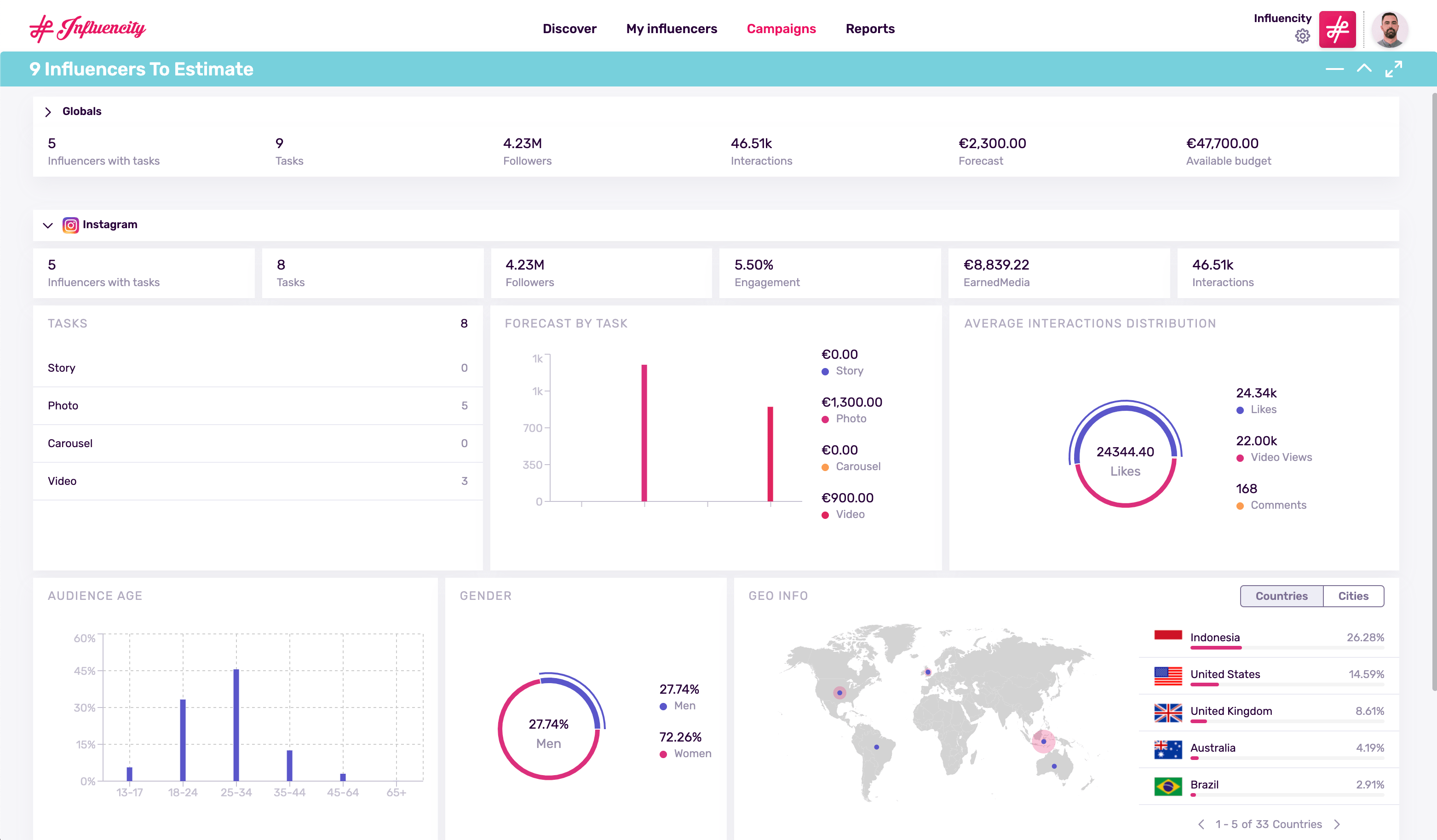
Task: Advance to next page of countries
Action: [1337, 824]
